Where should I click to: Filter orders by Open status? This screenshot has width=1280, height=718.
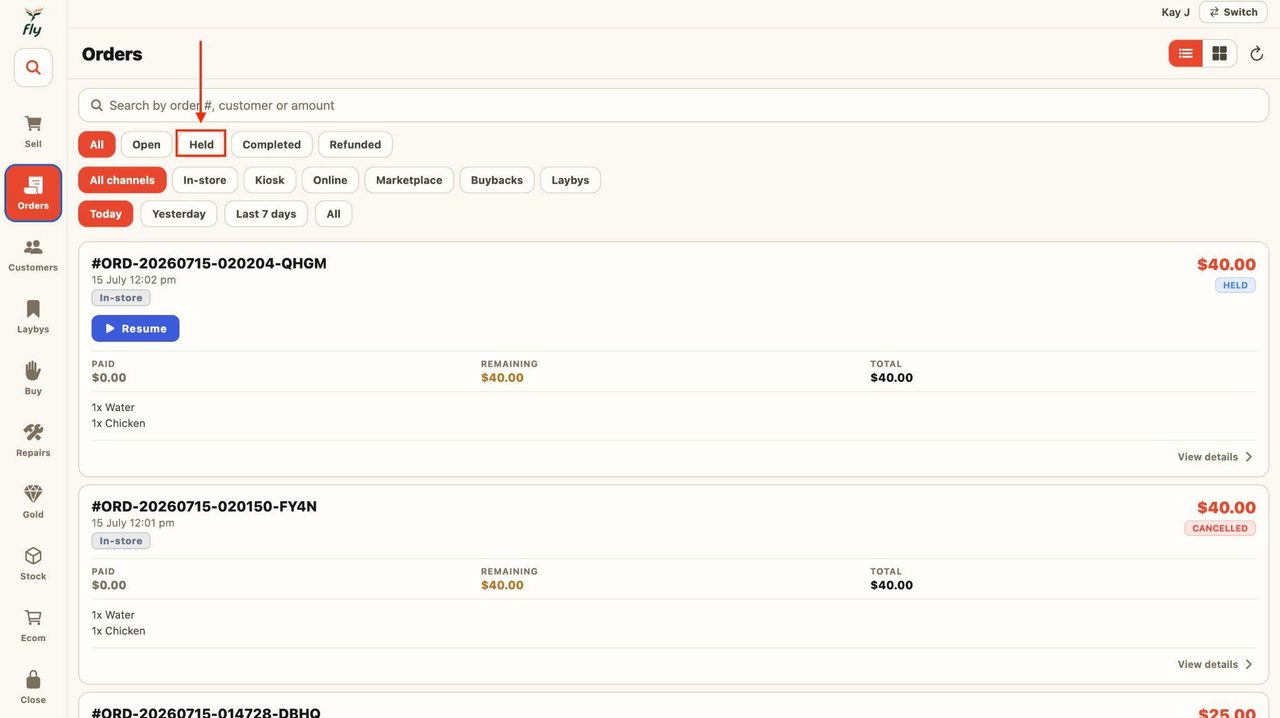[x=146, y=144]
